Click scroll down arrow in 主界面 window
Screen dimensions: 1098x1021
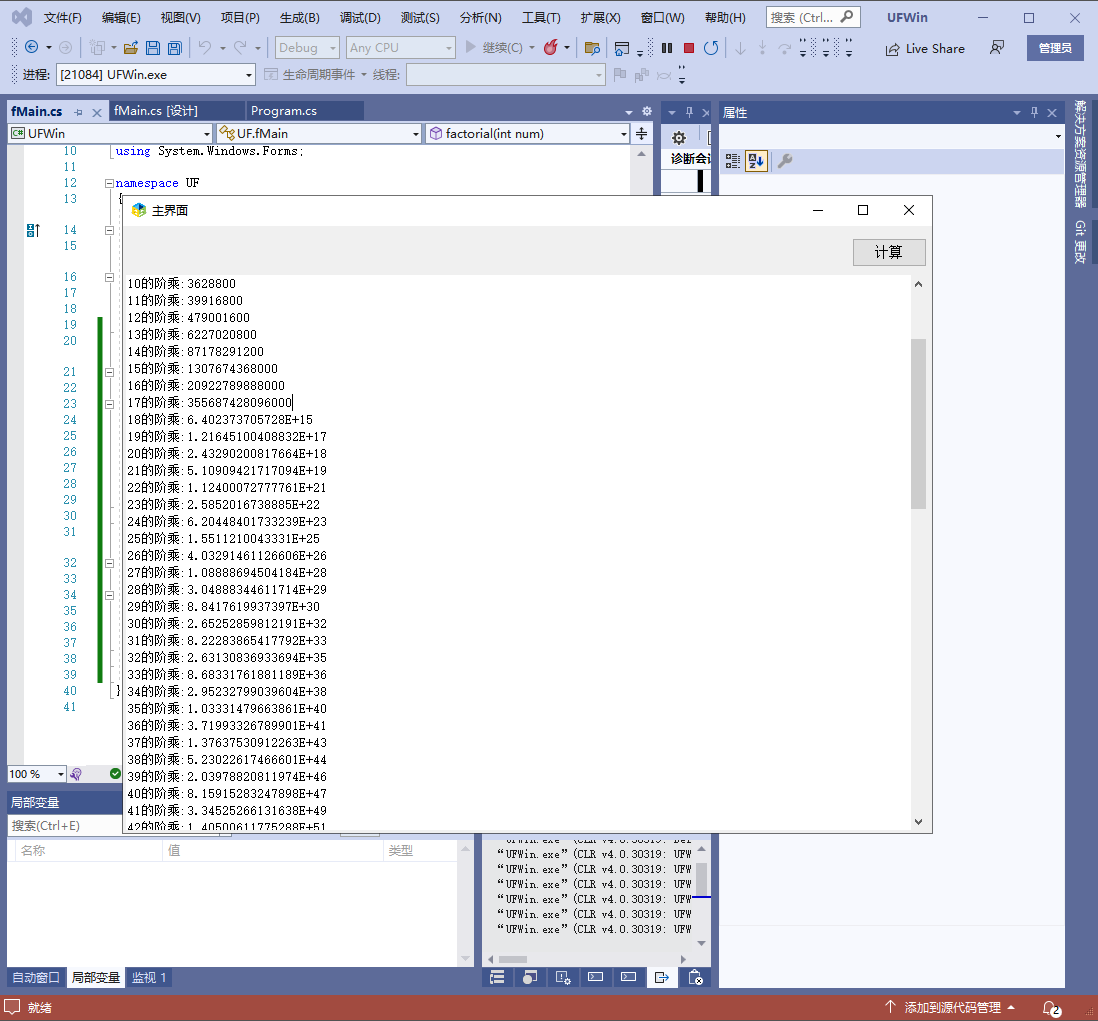[x=918, y=822]
